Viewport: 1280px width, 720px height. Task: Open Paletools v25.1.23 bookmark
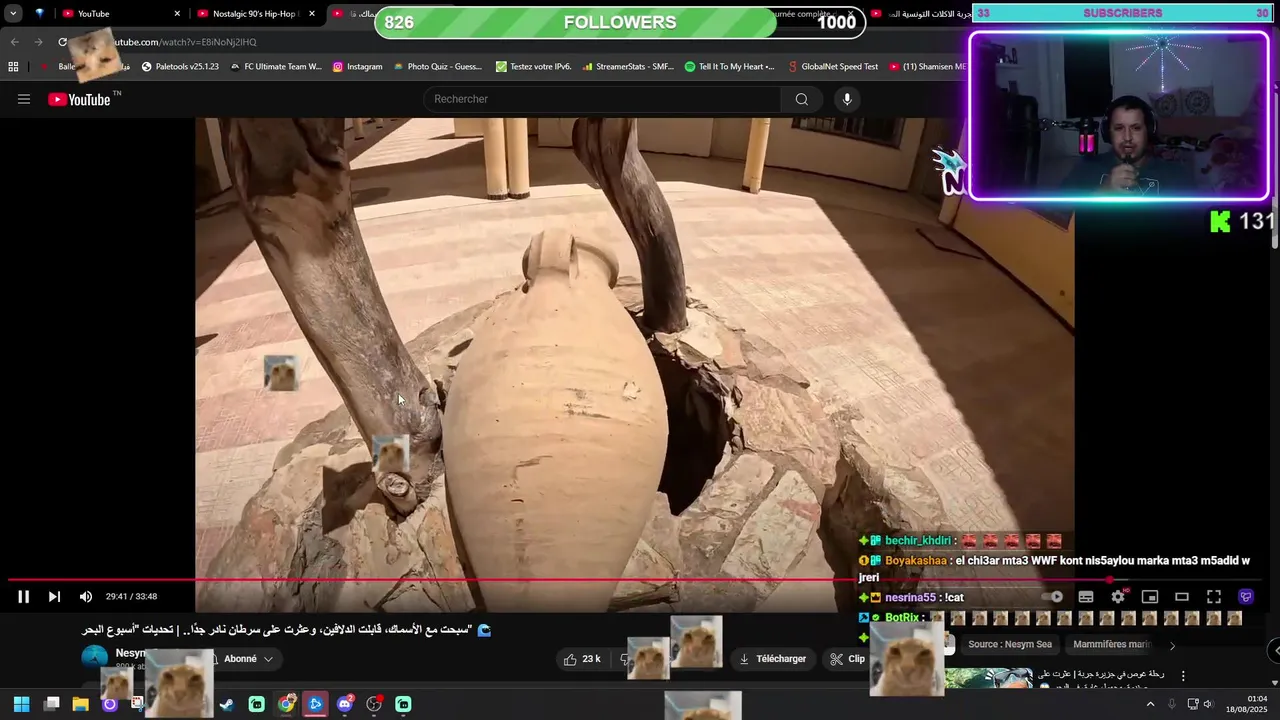(x=180, y=67)
